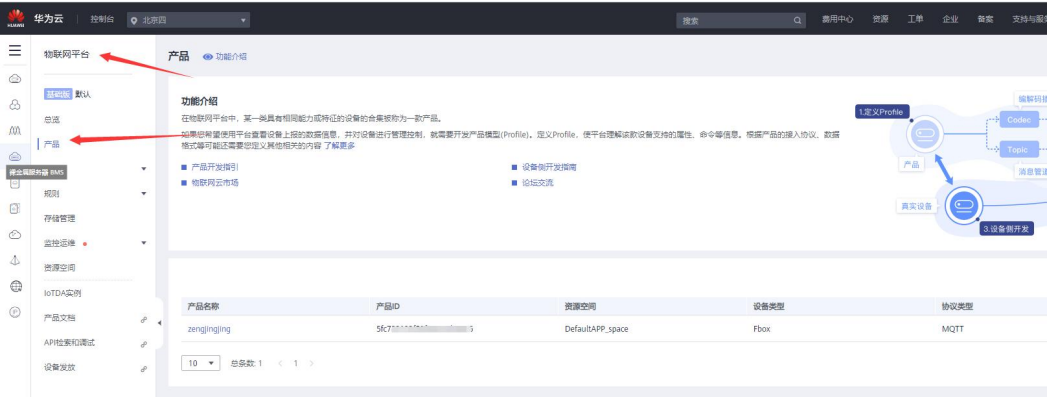This screenshot has width=1050, height=397.
Task: Open the 产品开发指引 link
Action: point(215,167)
